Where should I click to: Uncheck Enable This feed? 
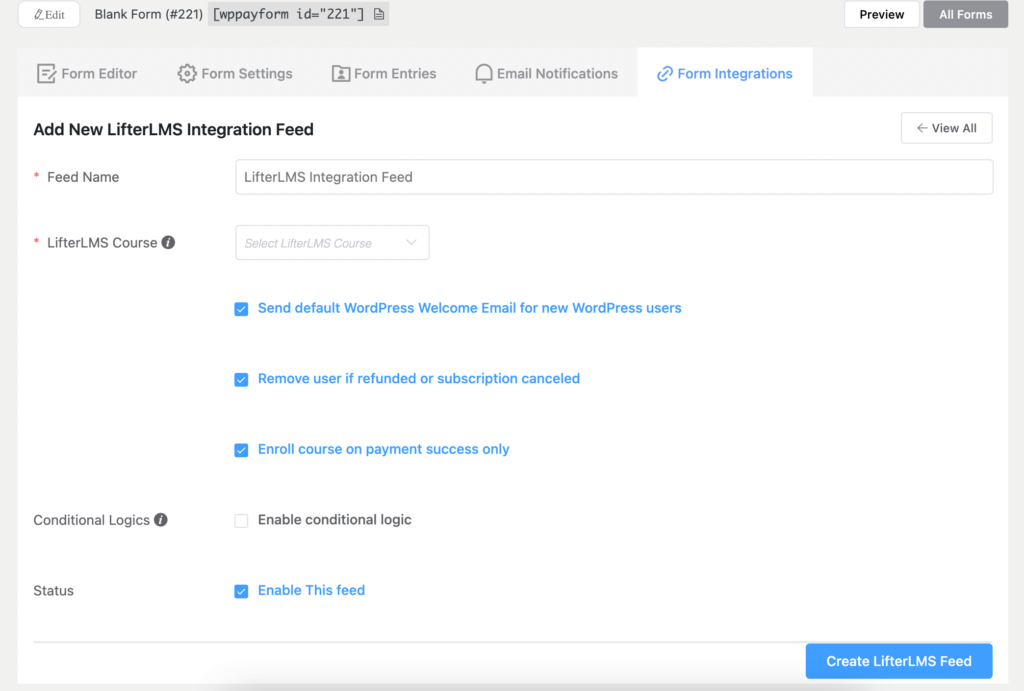242,591
